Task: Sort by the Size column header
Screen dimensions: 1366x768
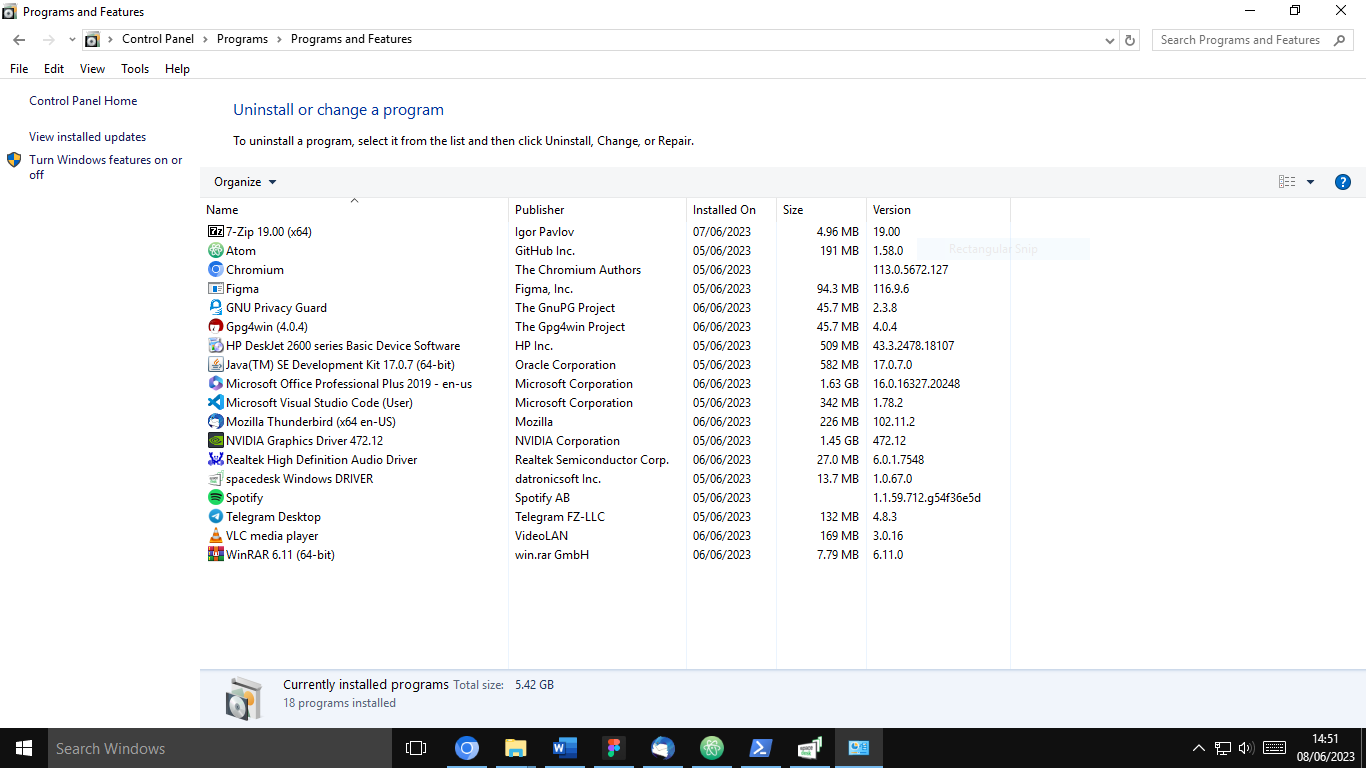Action: (x=821, y=210)
